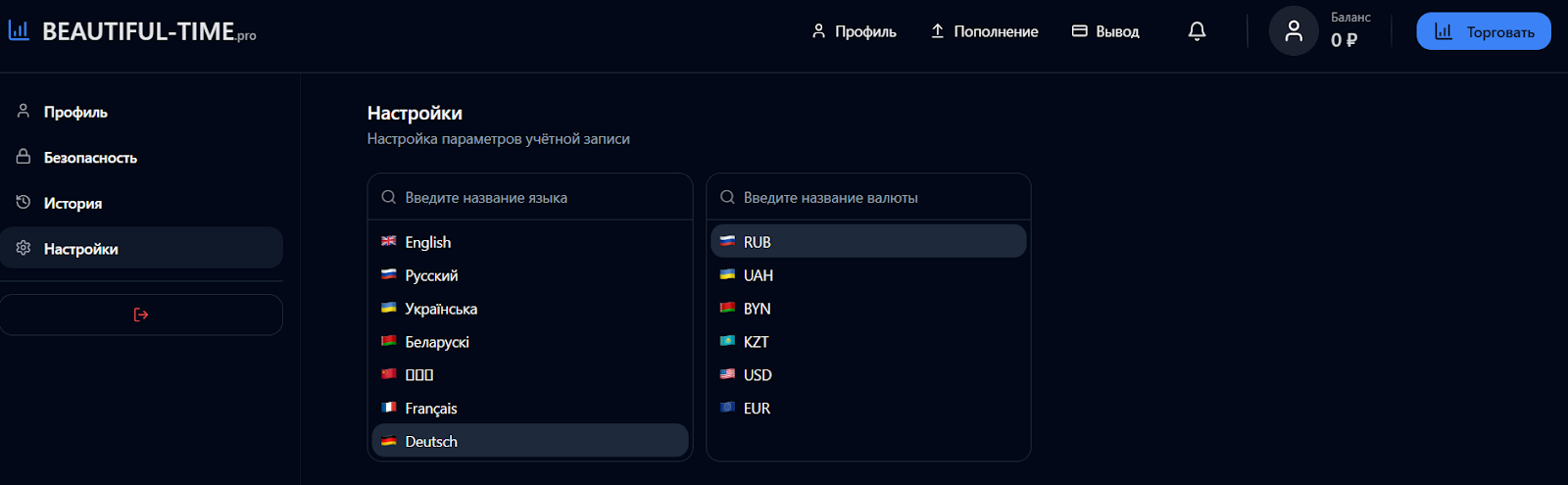Click the notification bell icon

[1197, 31]
